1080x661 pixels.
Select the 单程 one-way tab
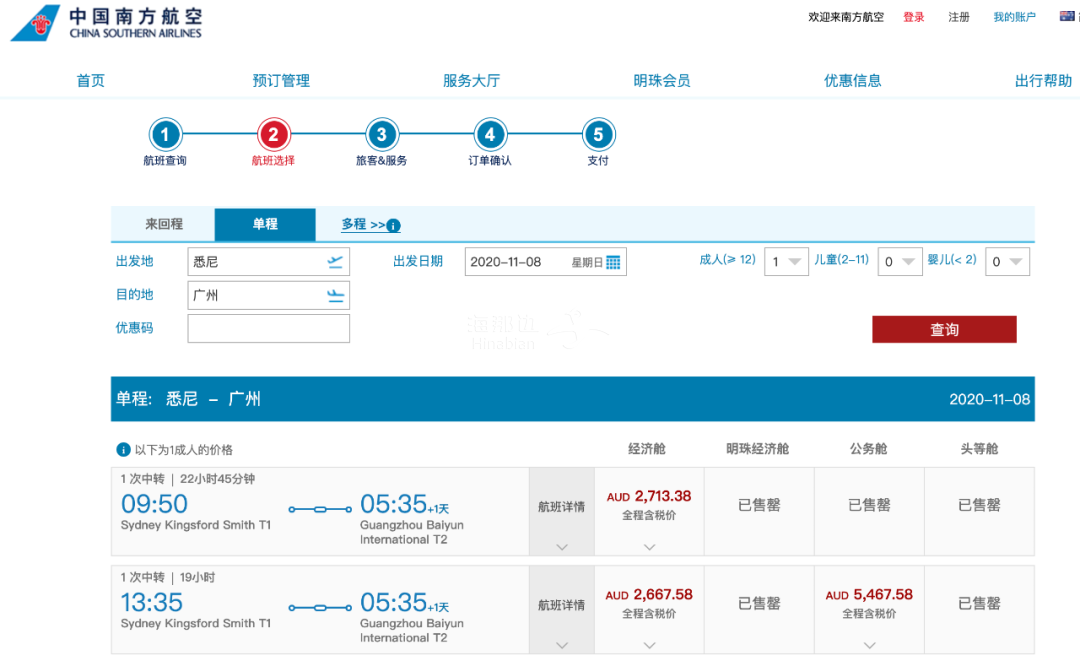(x=265, y=224)
